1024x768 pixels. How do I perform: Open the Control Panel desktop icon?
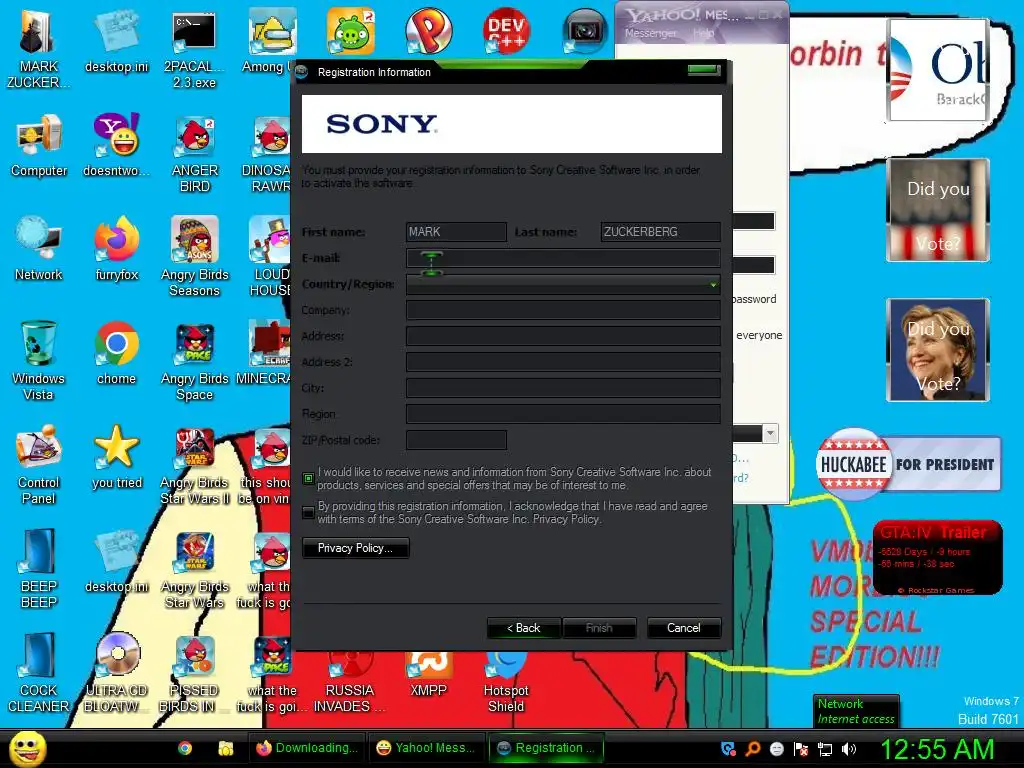click(x=38, y=465)
